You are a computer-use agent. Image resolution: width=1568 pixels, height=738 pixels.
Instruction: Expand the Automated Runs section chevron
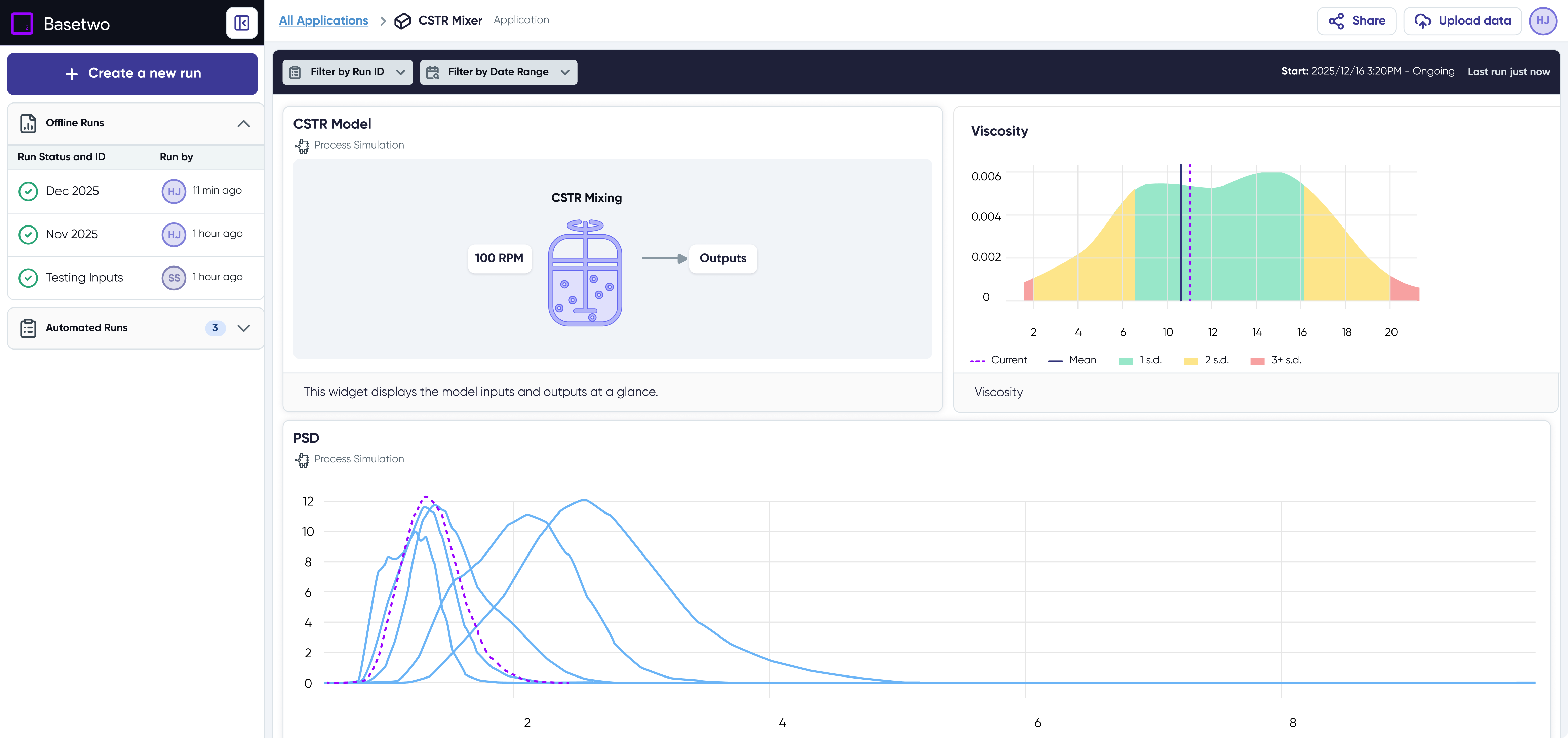point(243,328)
